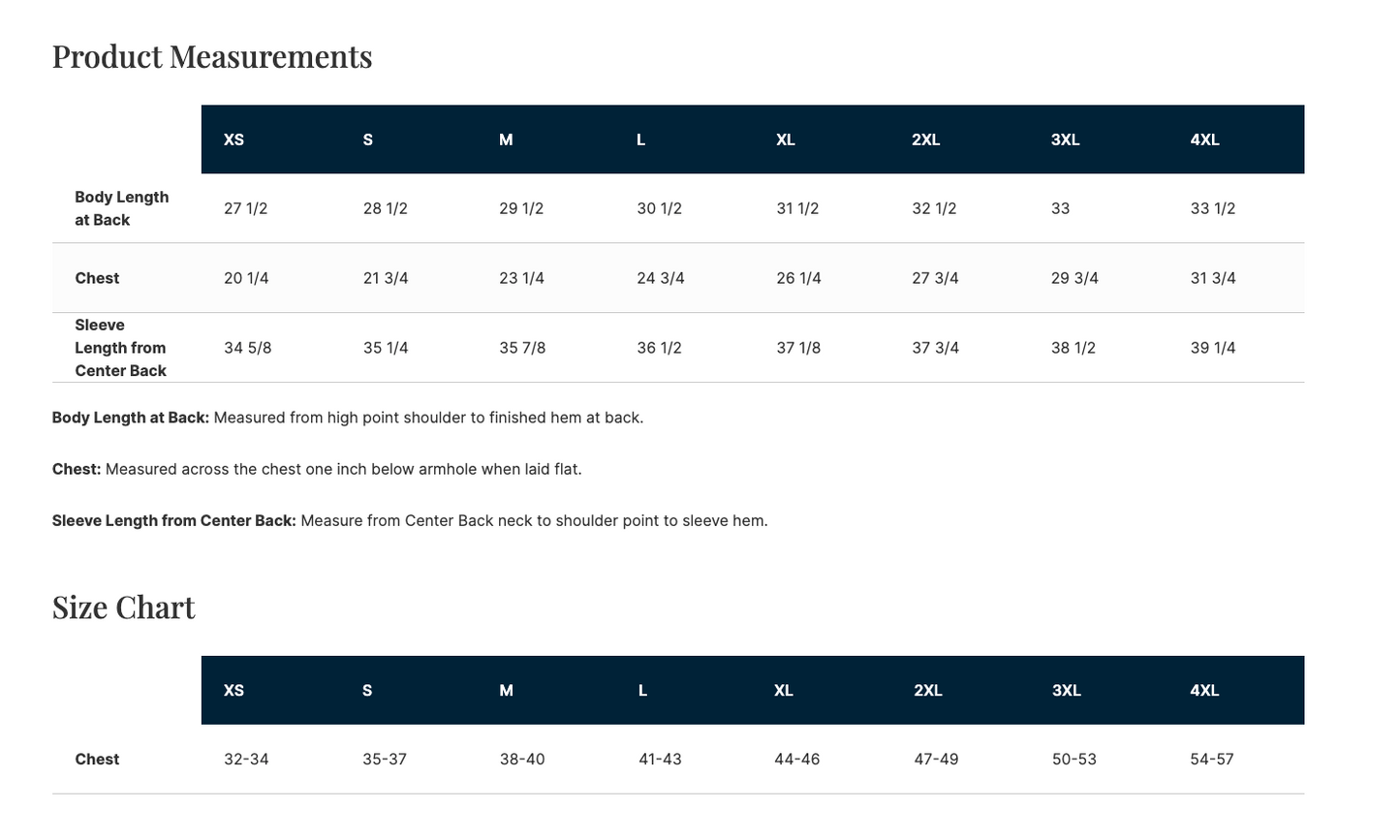Image resolution: width=1400 pixels, height=840 pixels.
Task: Click the Product Measurements heading
Action: pyautogui.click(x=212, y=57)
